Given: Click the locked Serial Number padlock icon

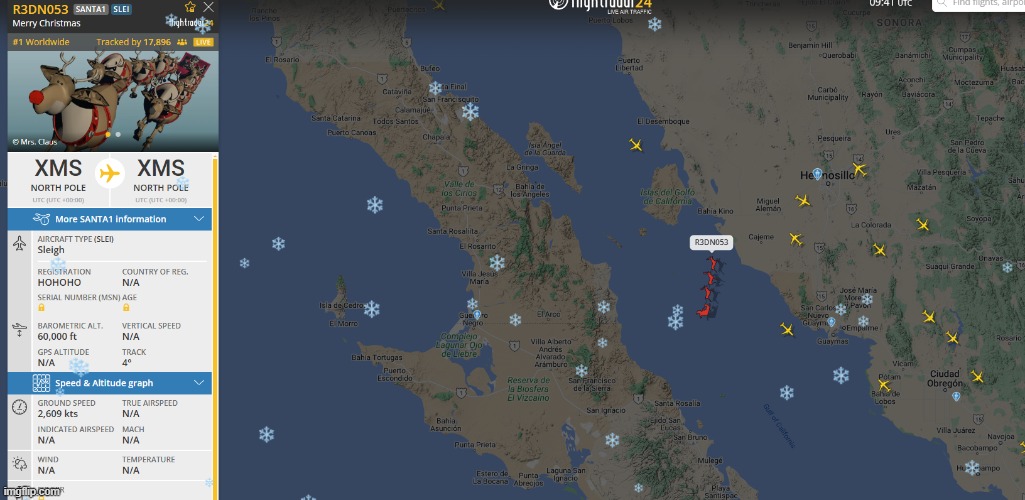Looking at the screenshot, I should (41, 307).
